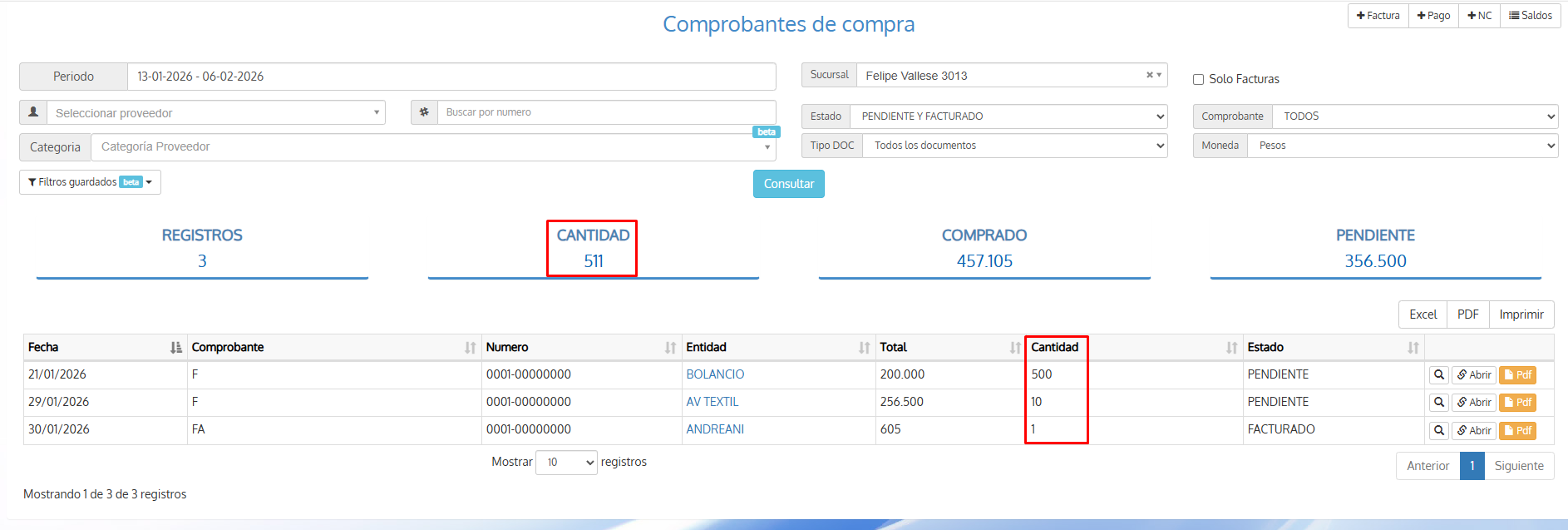
Task: Sort table by Comprobante sort arrows
Action: tap(471, 348)
